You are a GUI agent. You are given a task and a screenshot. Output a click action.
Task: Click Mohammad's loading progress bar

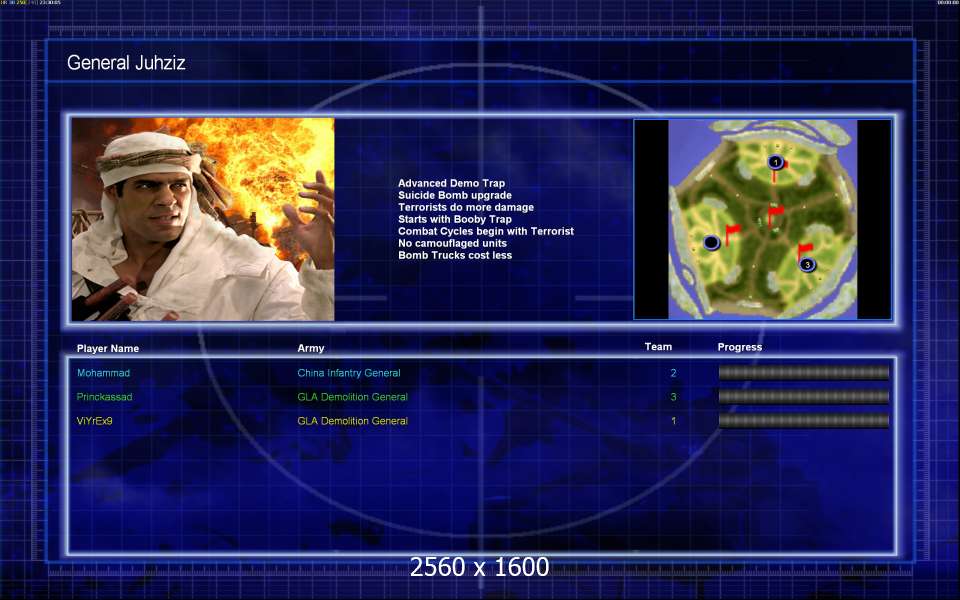[x=803, y=372]
